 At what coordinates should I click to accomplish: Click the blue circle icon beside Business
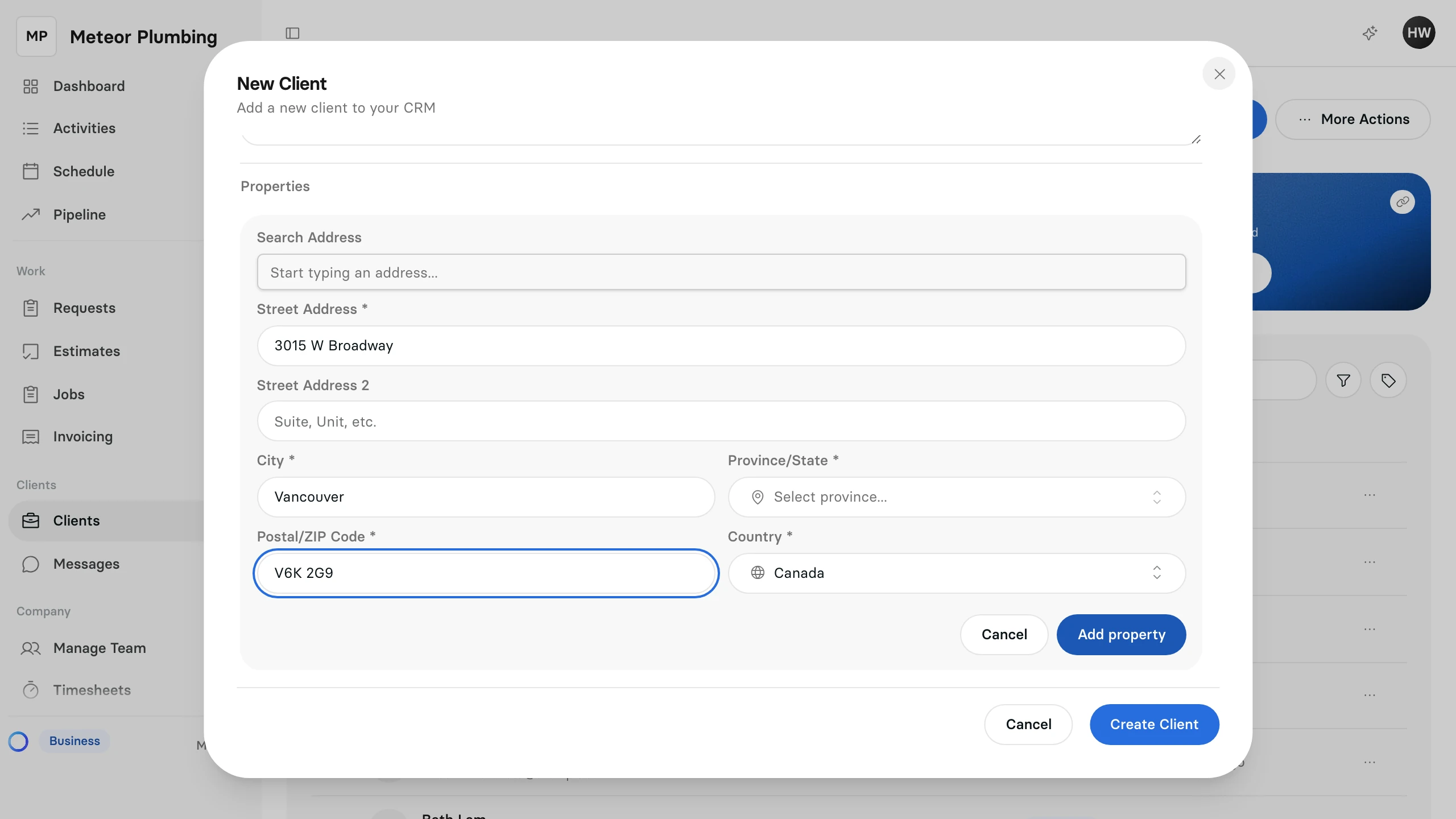[18, 741]
